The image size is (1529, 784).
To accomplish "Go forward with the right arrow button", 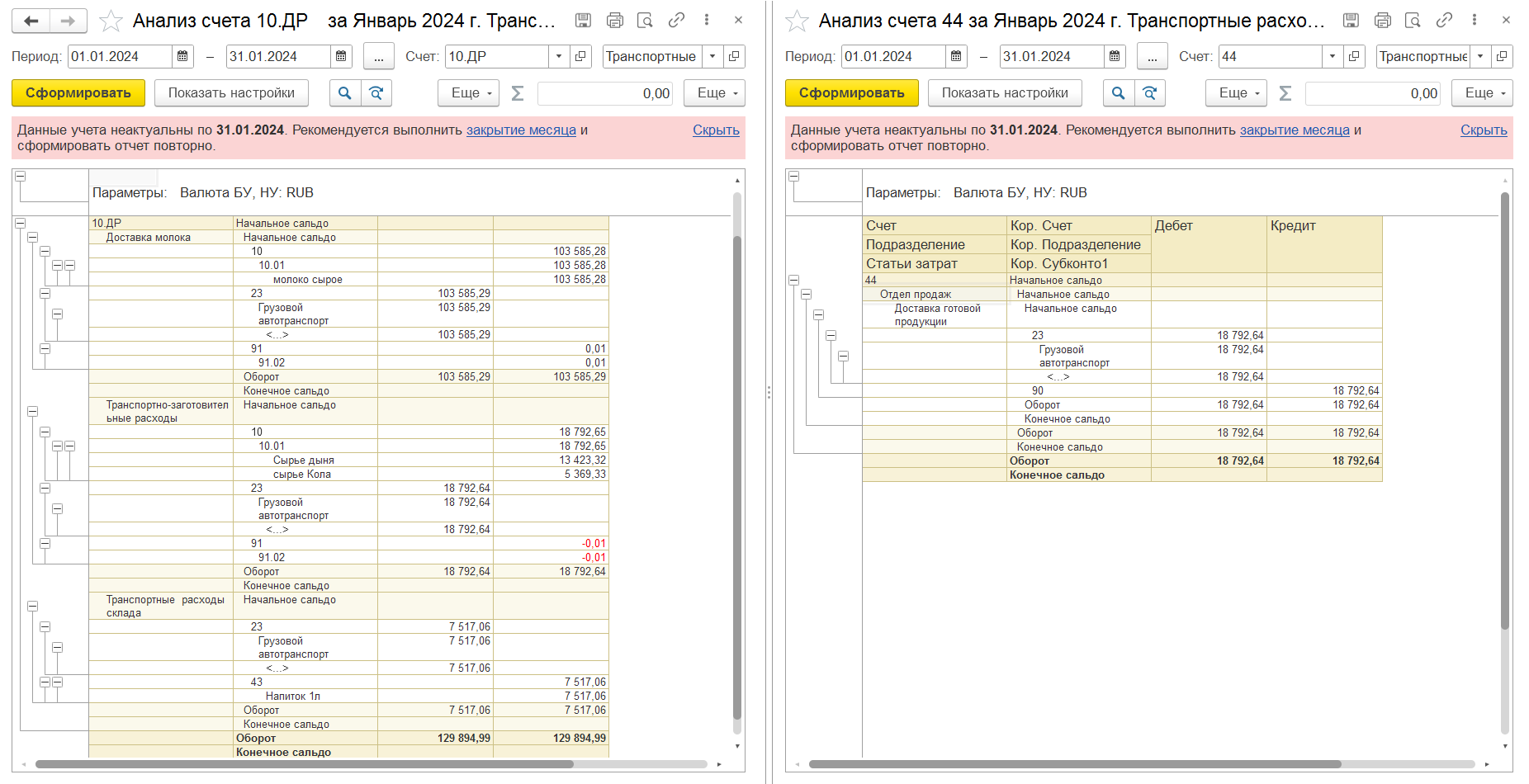I will click(x=69, y=21).
